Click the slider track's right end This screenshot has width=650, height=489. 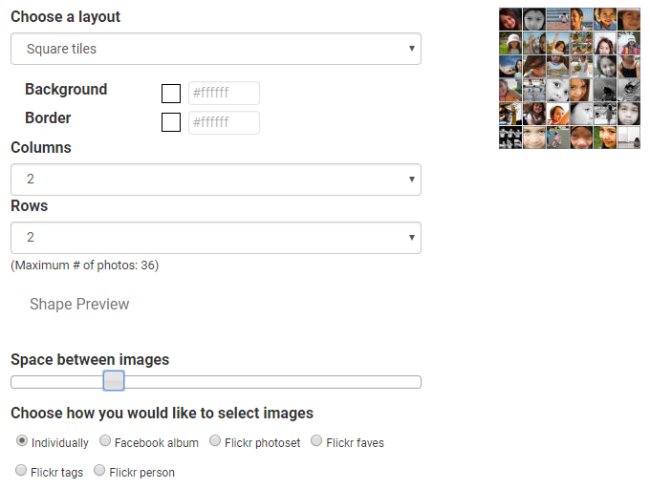coord(417,382)
